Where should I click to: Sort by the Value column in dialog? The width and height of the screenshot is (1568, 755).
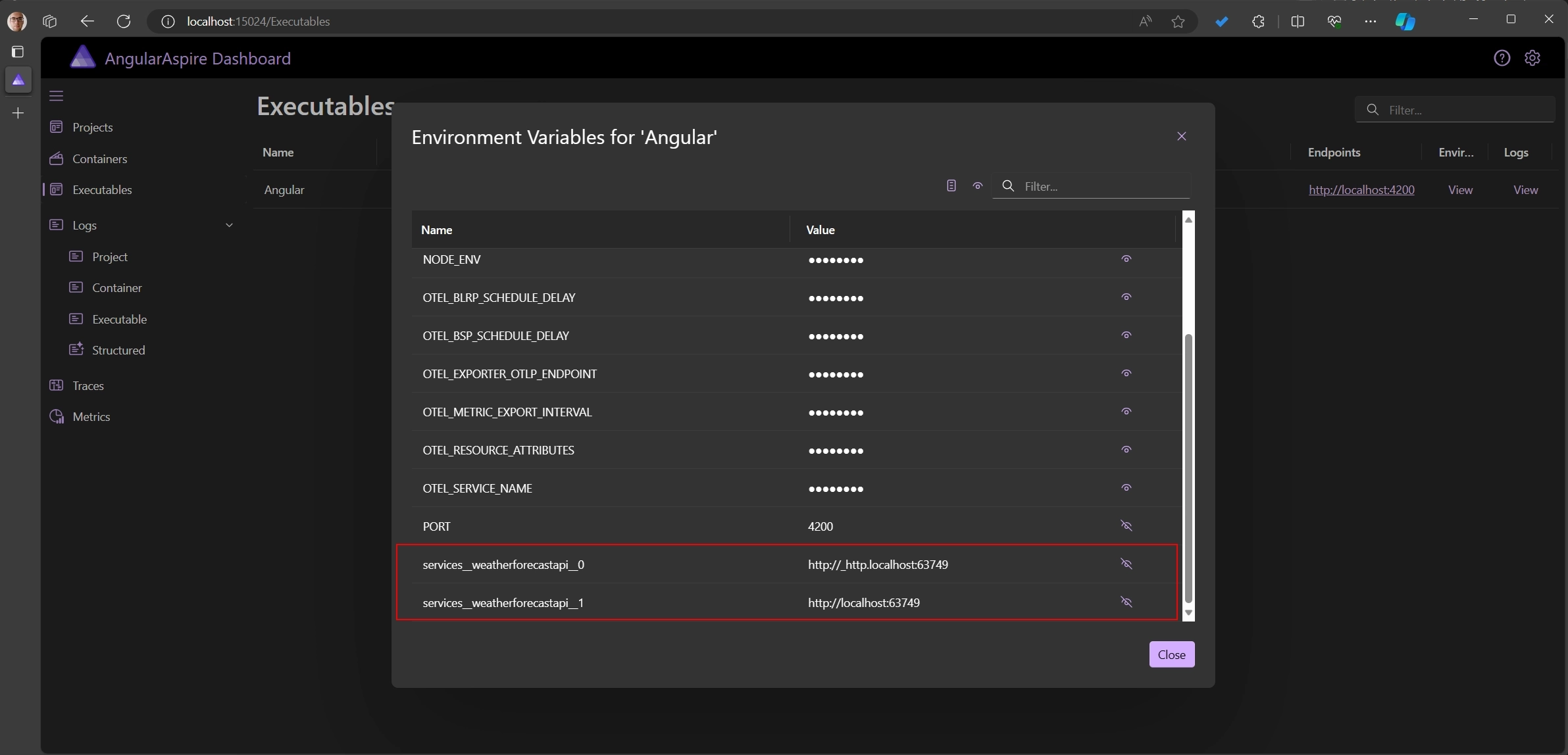[821, 230]
